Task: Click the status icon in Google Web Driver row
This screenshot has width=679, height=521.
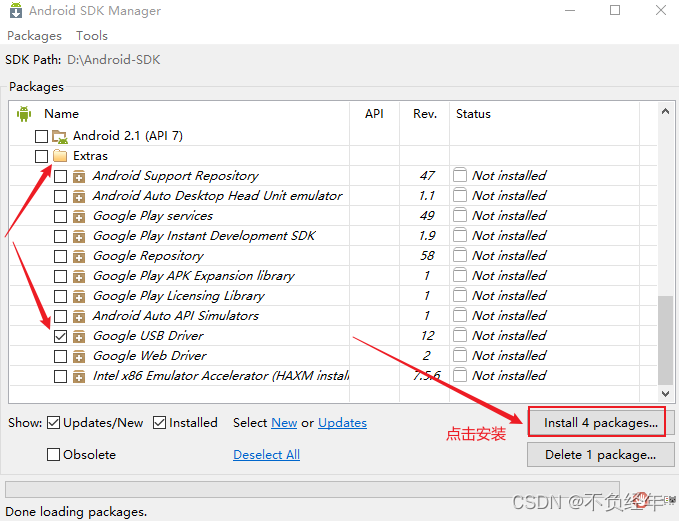Action: click(460, 355)
